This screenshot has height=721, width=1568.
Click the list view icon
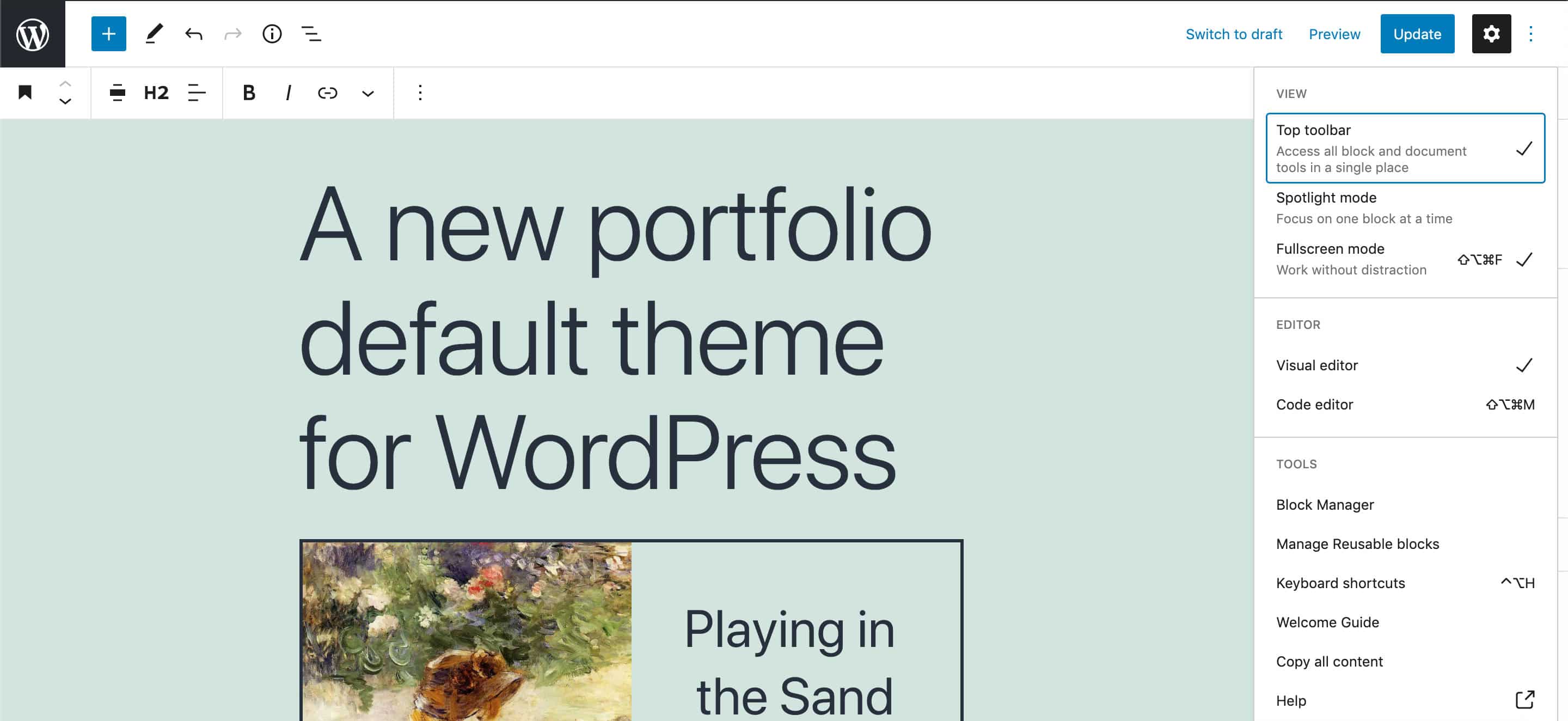click(311, 33)
